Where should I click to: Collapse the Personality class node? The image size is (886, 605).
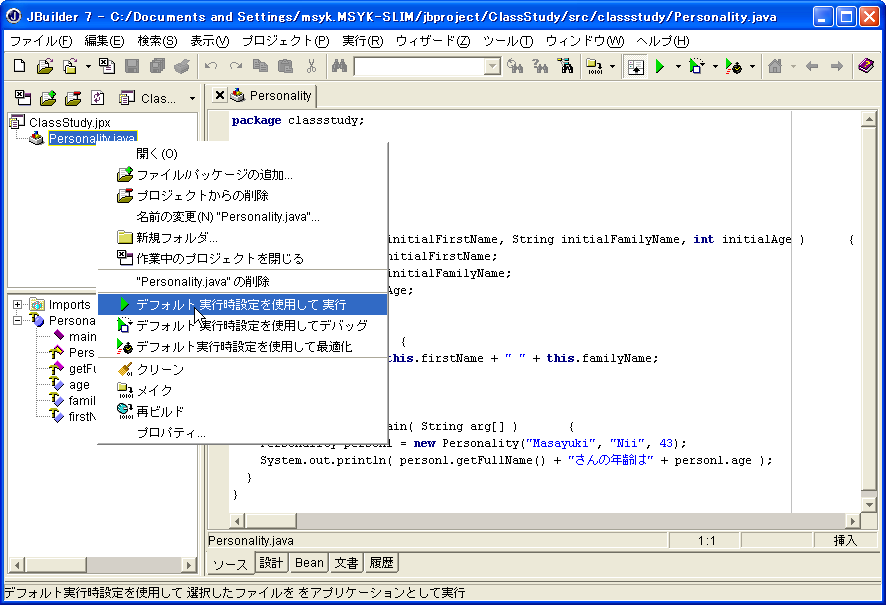[18, 320]
